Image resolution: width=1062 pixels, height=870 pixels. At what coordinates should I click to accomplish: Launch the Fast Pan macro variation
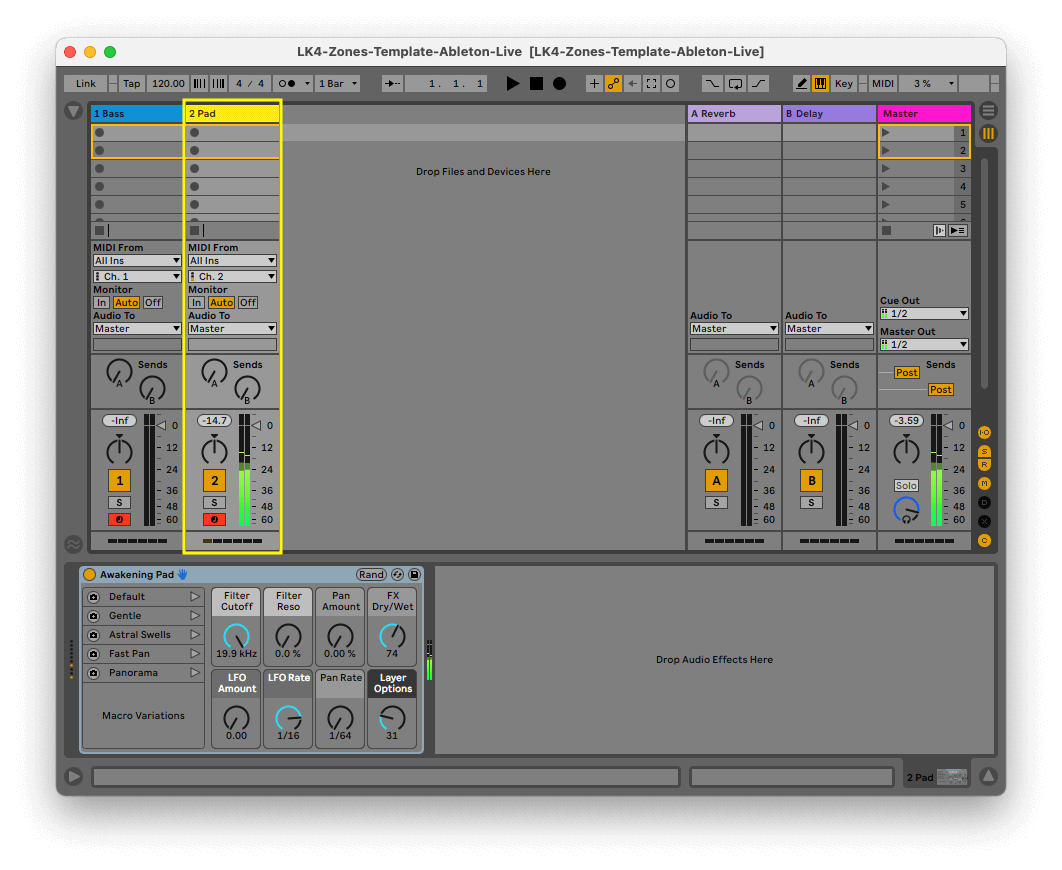[195, 653]
